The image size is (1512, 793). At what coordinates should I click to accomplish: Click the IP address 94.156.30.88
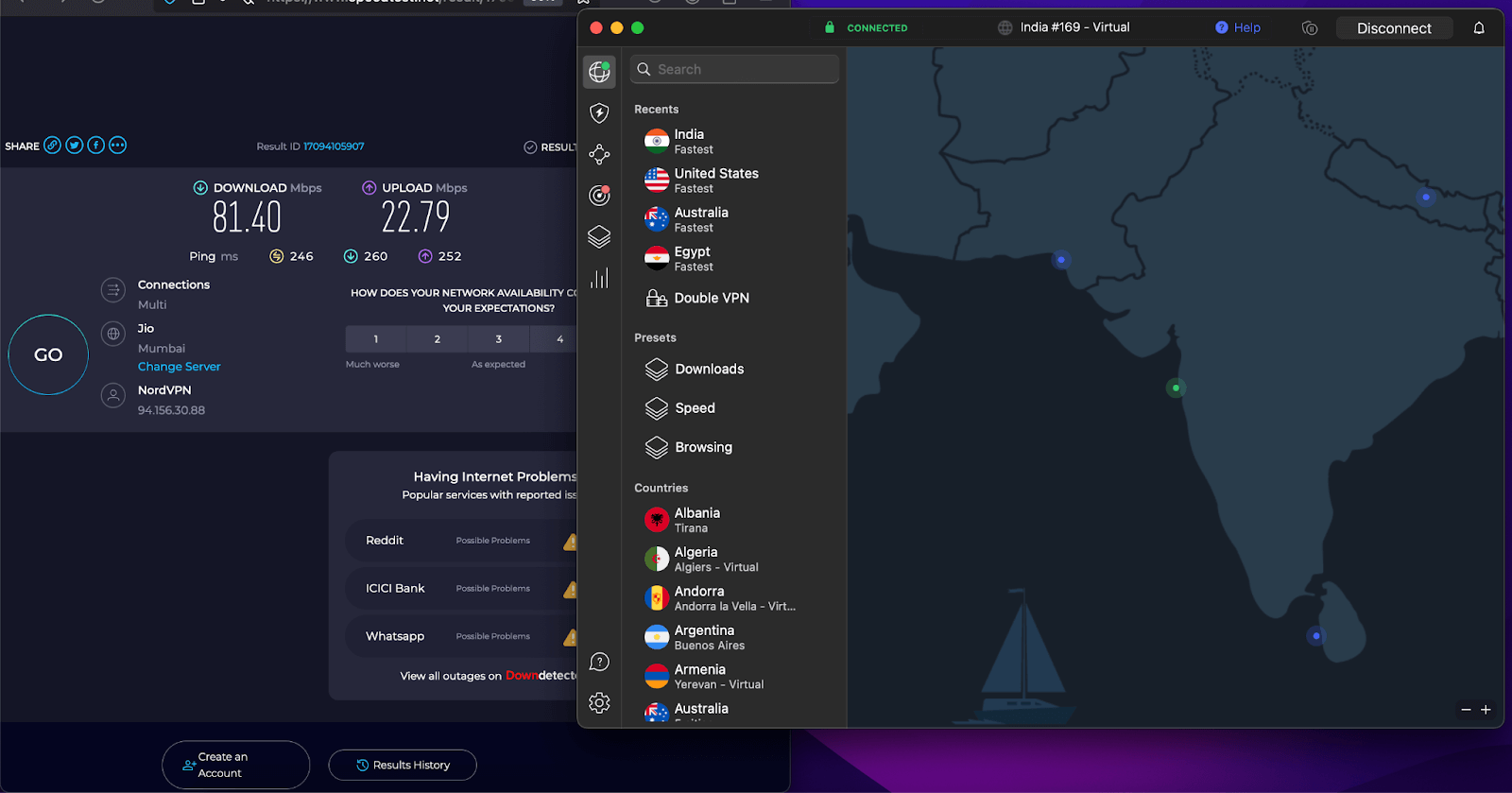coord(171,410)
